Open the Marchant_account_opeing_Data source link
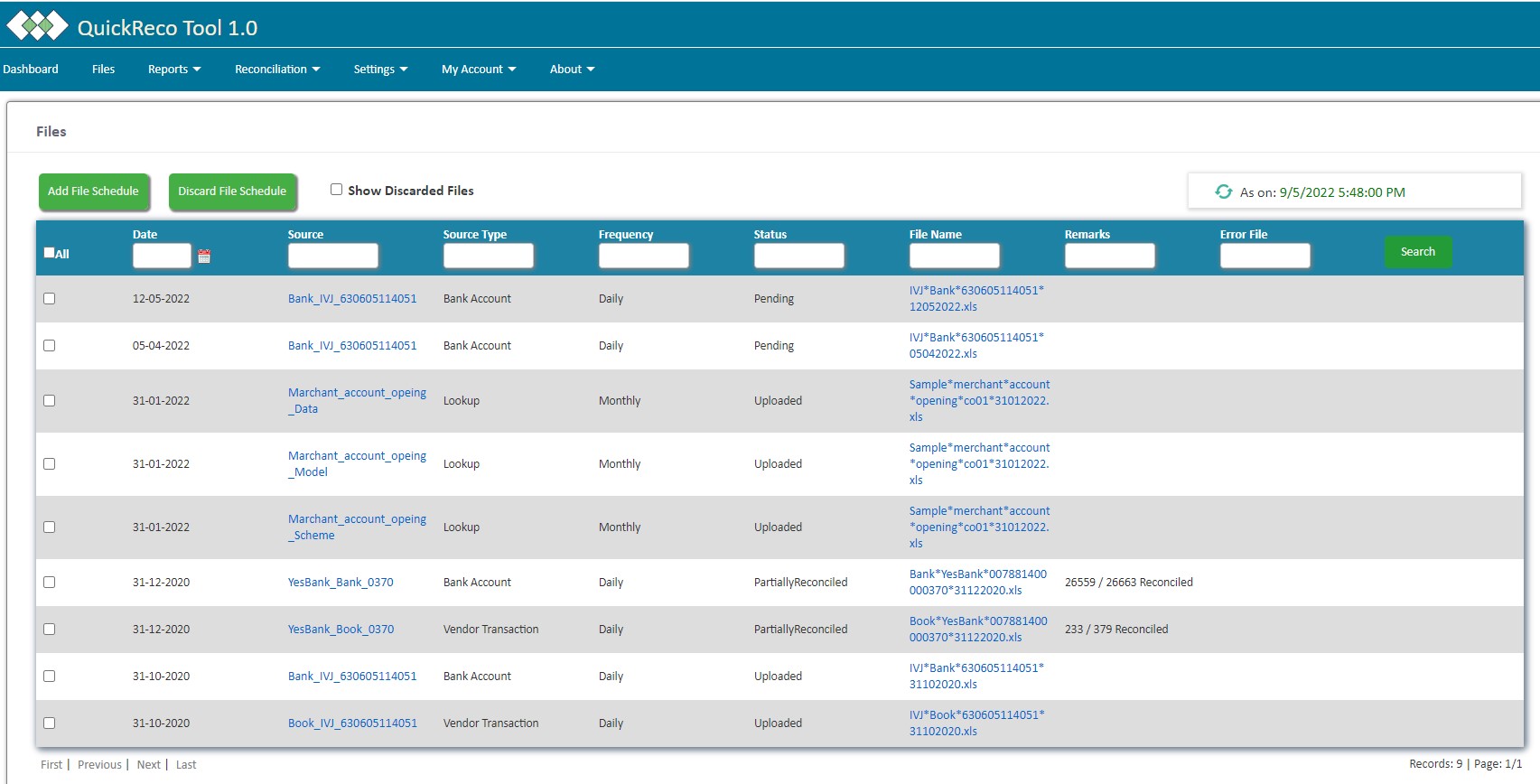 point(357,401)
